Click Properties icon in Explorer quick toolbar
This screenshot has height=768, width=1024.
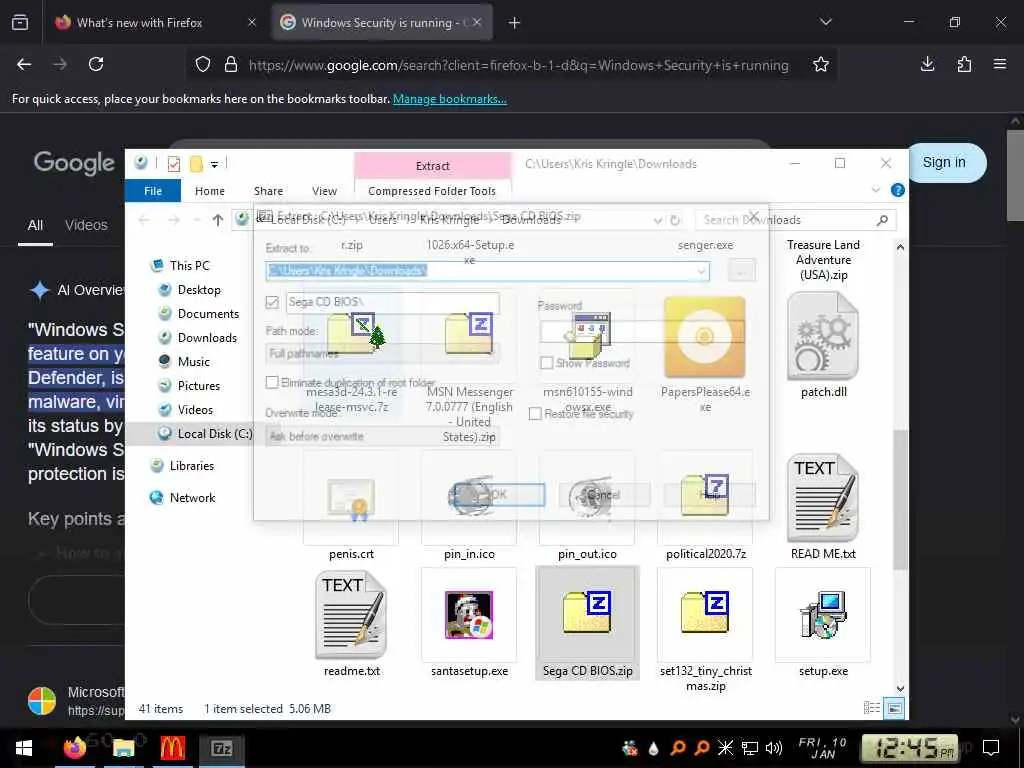pos(174,163)
